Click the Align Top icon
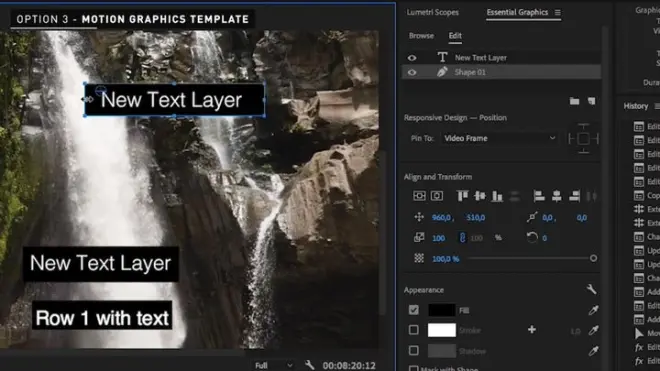 click(x=462, y=196)
